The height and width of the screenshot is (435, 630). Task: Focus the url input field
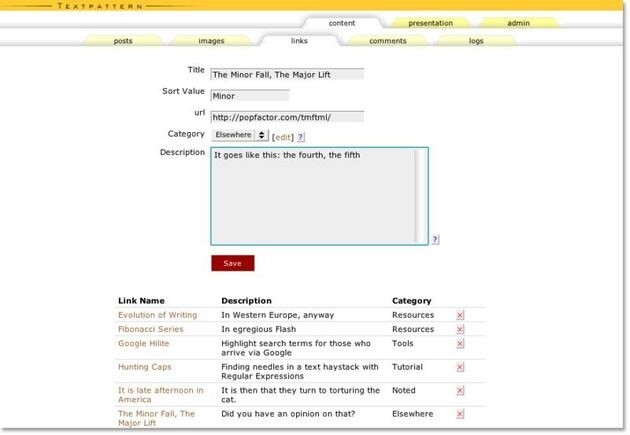tap(287, 116)
